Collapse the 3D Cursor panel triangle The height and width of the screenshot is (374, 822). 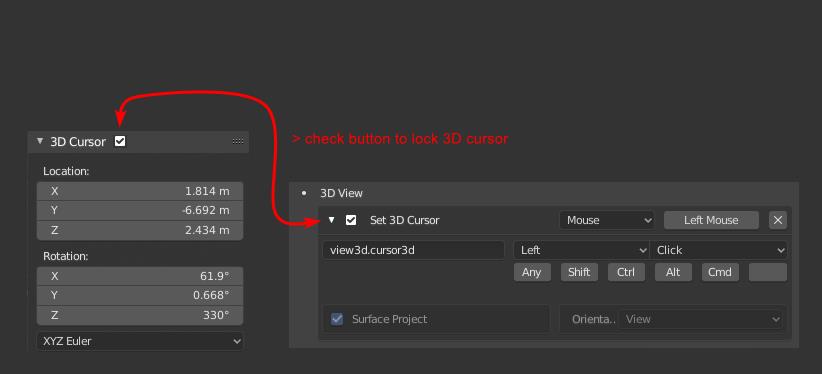coord(40,141)
